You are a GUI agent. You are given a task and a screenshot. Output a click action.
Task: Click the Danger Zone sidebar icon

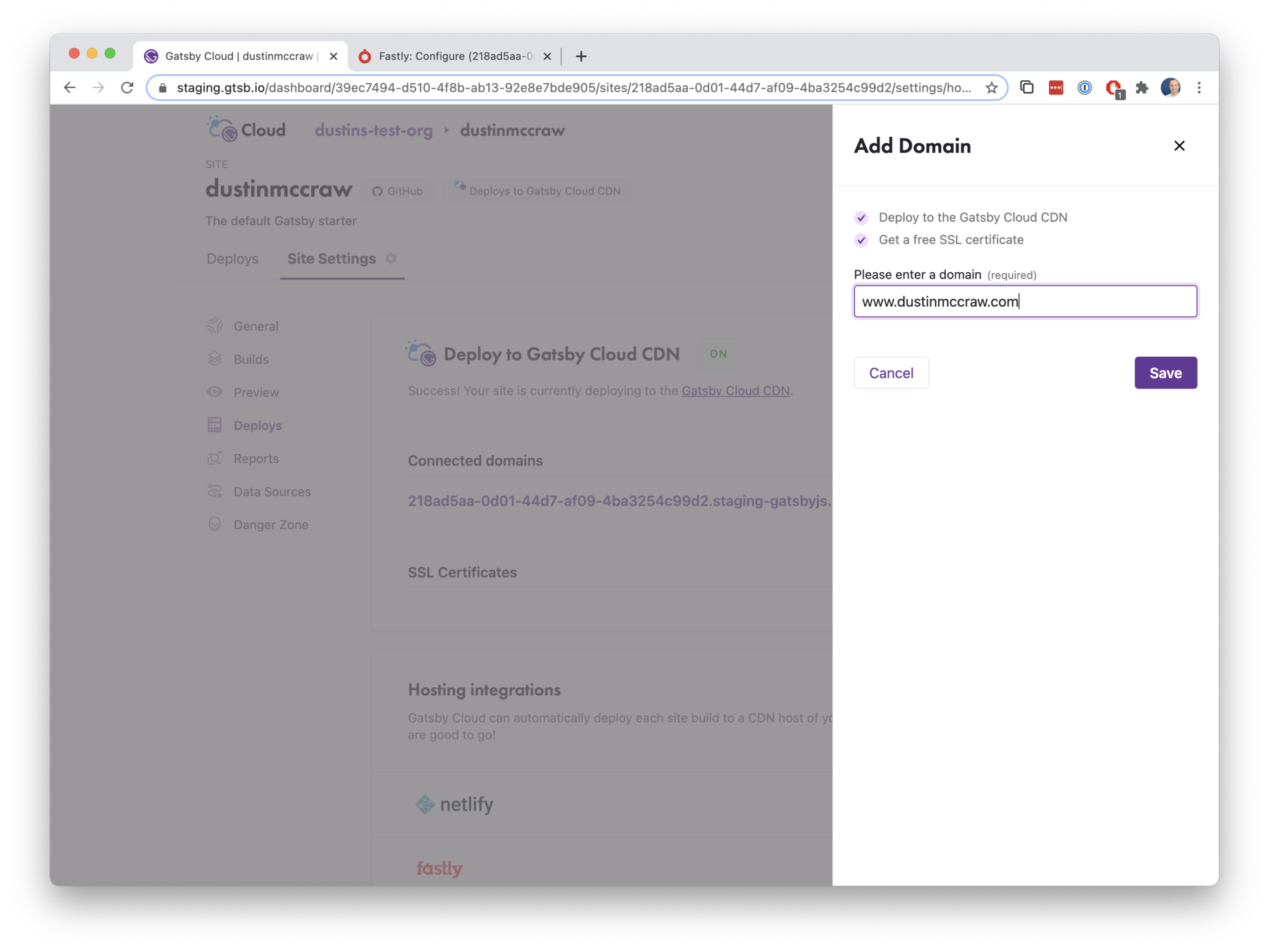(x=214, y=525)
